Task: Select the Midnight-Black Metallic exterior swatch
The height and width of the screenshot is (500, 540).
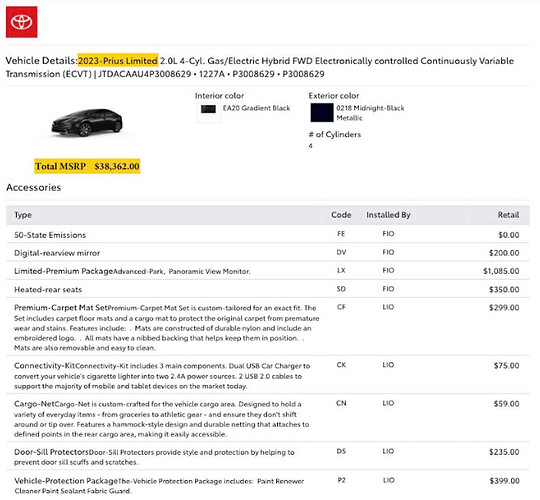Action: click(x=322, y=112)
